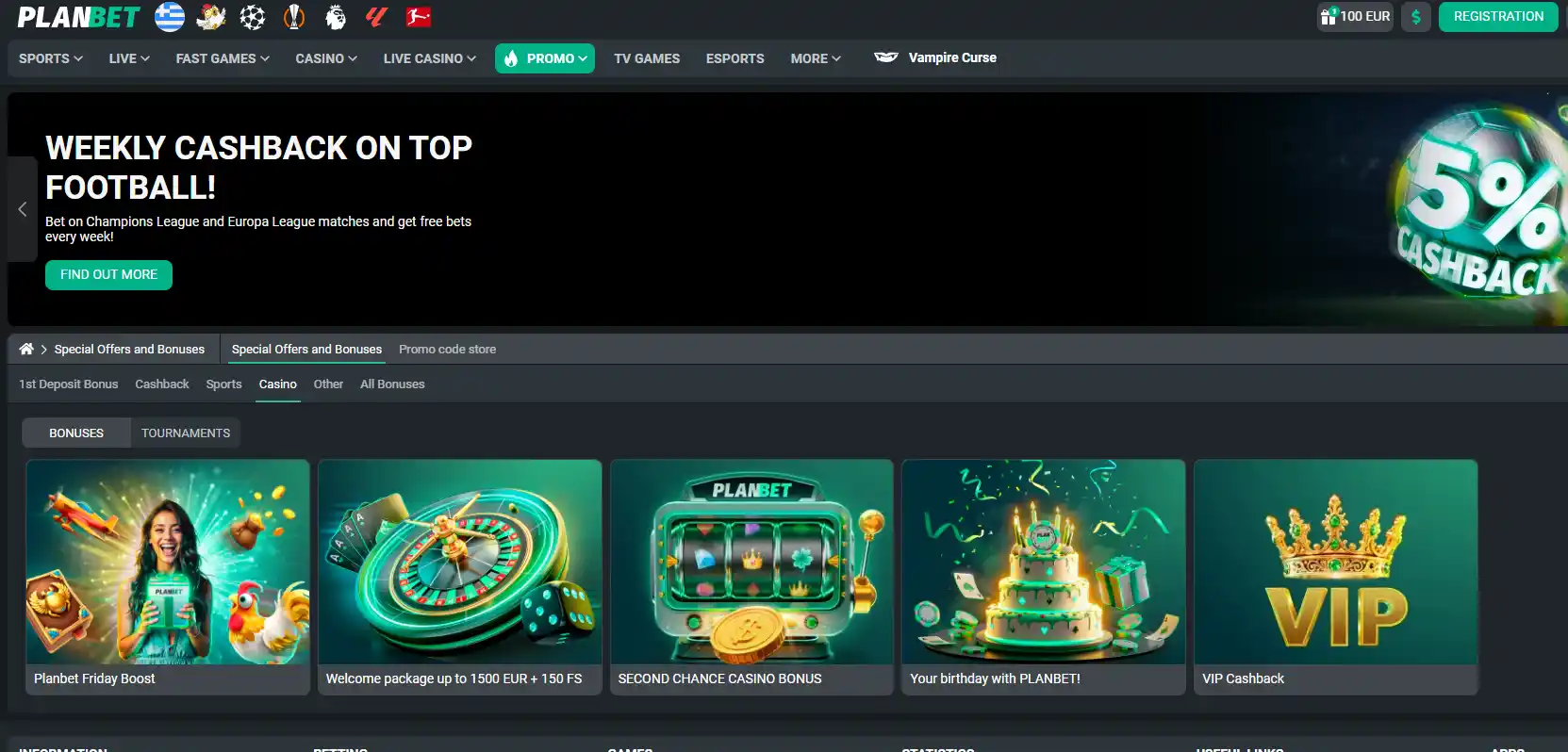Open the PROMO dropdown

[x=545, y=58]
